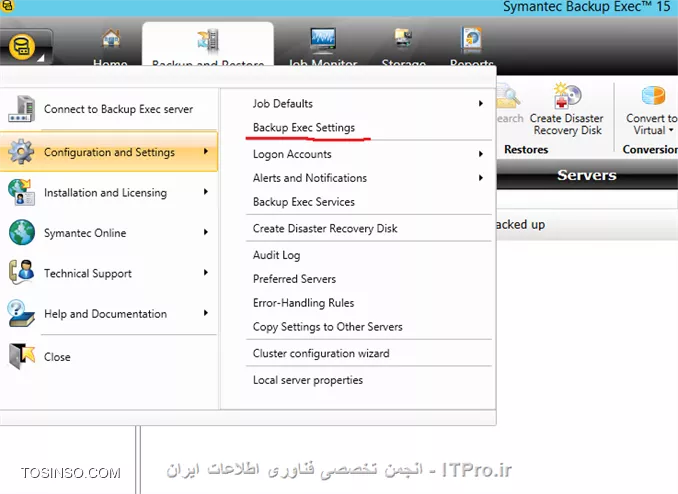This screenshot has height=494, width=678.
Task: Click the Help and Documentation book icon
Action: tap(21, 313)
